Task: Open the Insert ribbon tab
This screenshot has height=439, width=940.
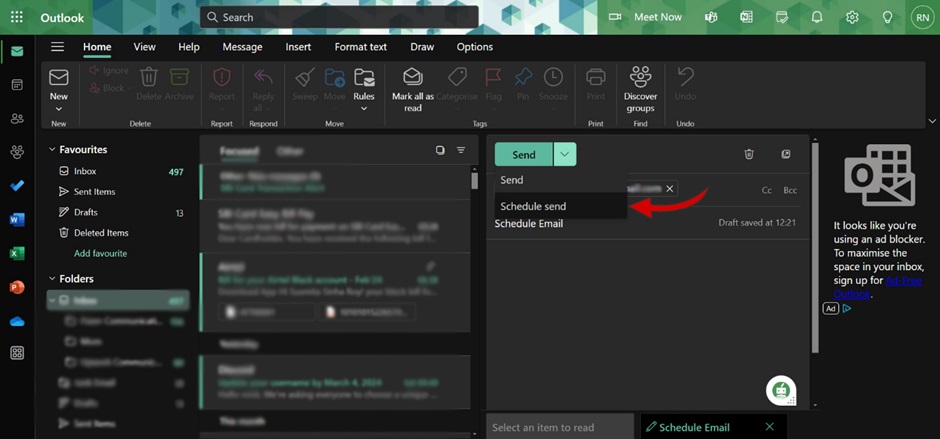Action: click(298, 47)
